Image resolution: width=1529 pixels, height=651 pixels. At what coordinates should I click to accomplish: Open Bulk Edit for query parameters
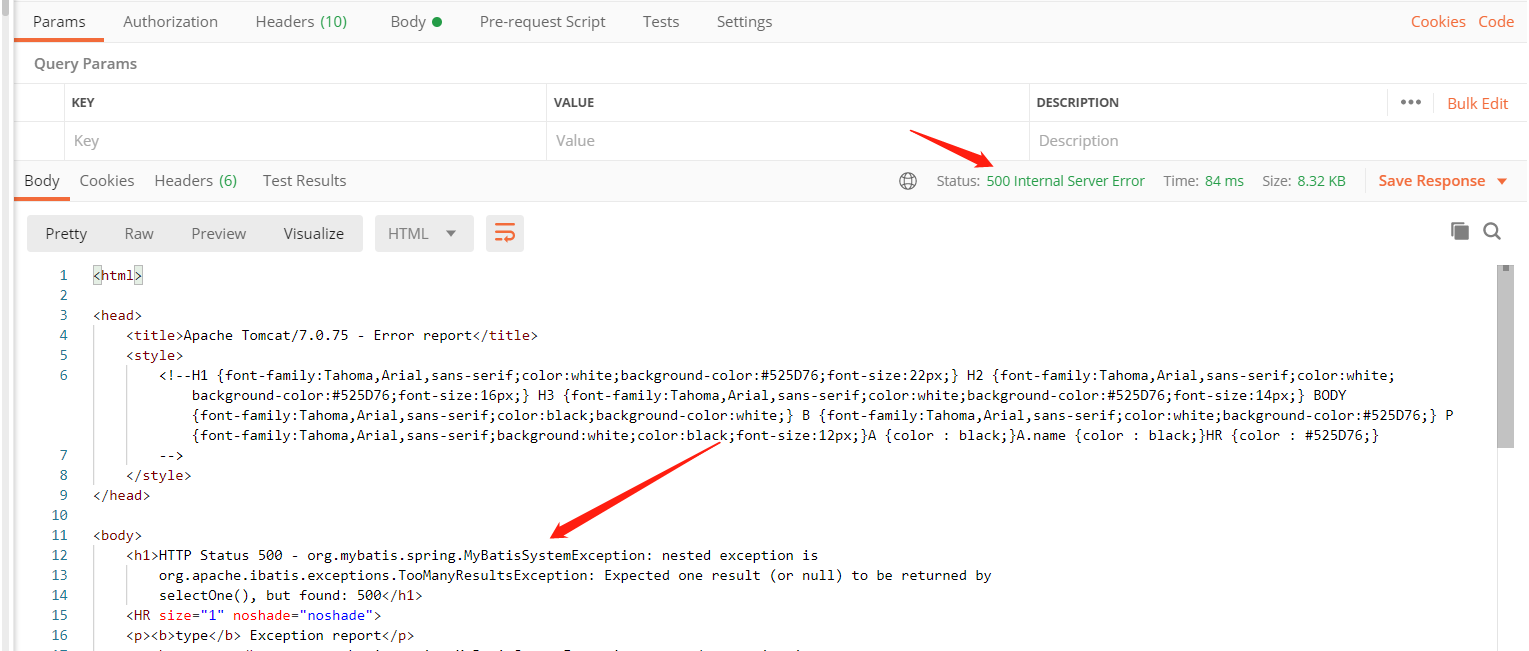pos(1477,102)
